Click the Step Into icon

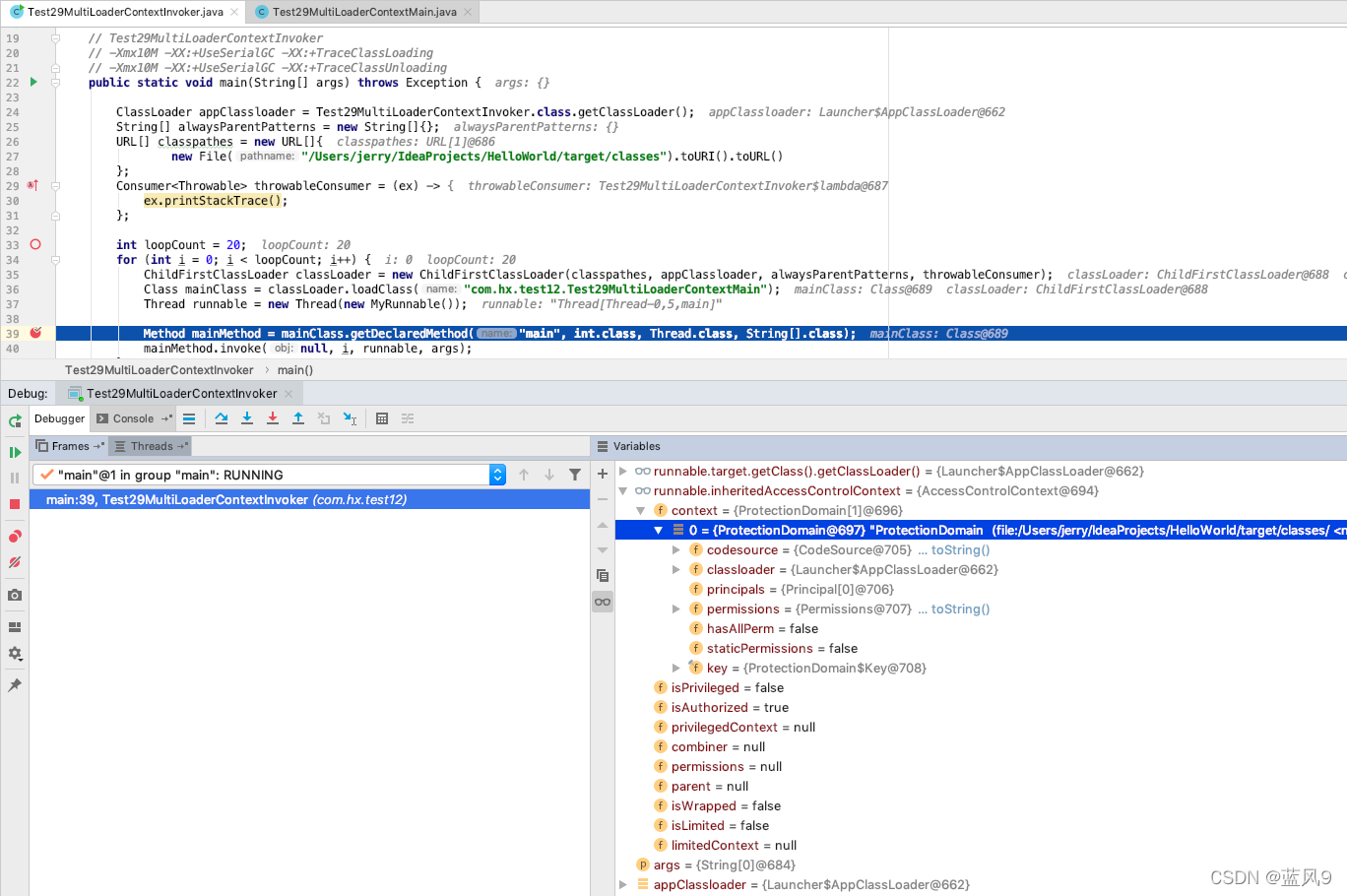(247, 418)
